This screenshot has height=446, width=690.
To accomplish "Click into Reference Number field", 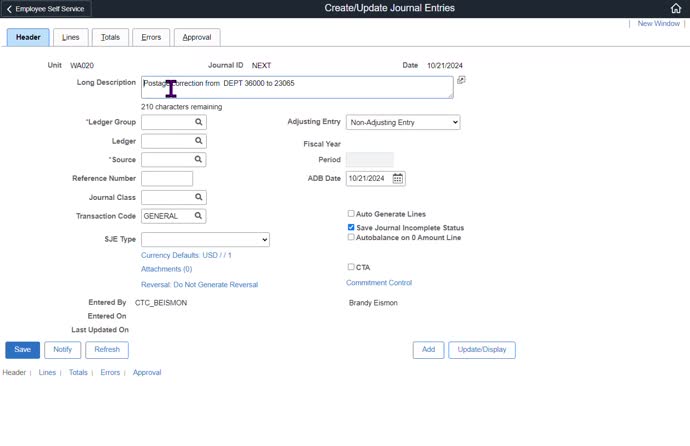I will 167,178.
